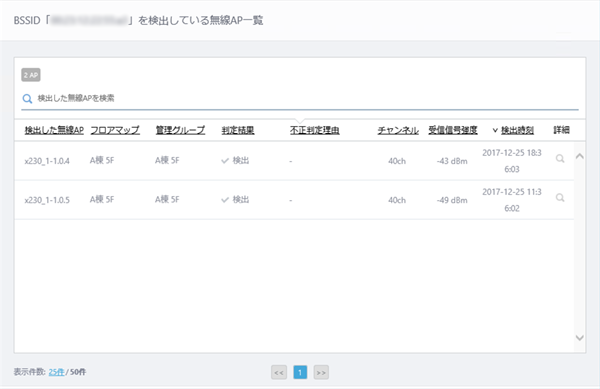Sort by 受信信号強度 column
Screen dimensions: 600x389
pos(453,130)
